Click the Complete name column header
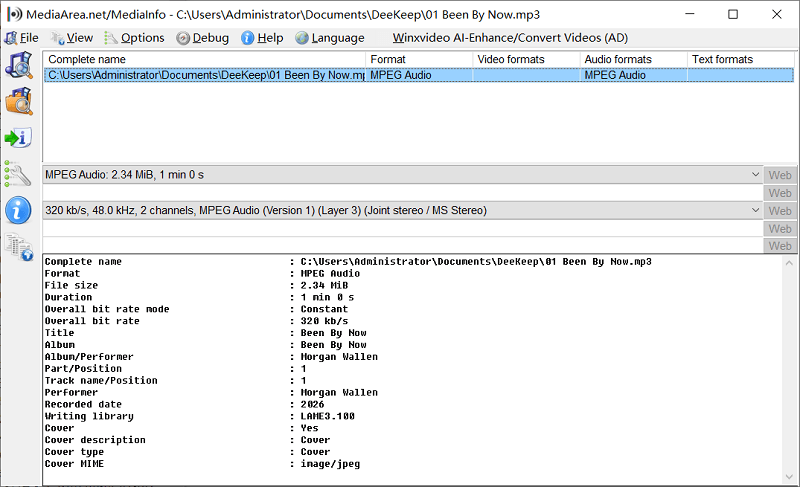Screen dimensions: 800x487 205,59
